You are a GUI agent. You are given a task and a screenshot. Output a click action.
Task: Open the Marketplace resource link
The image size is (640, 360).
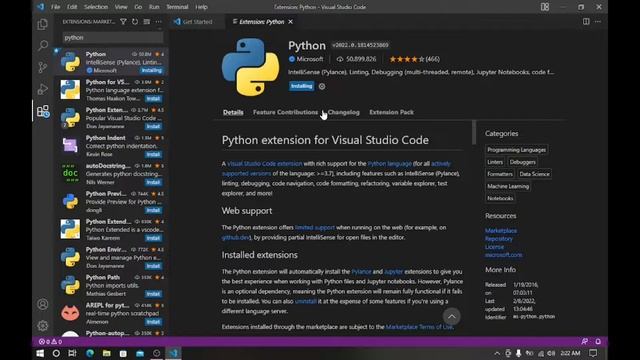pos(501,231)
